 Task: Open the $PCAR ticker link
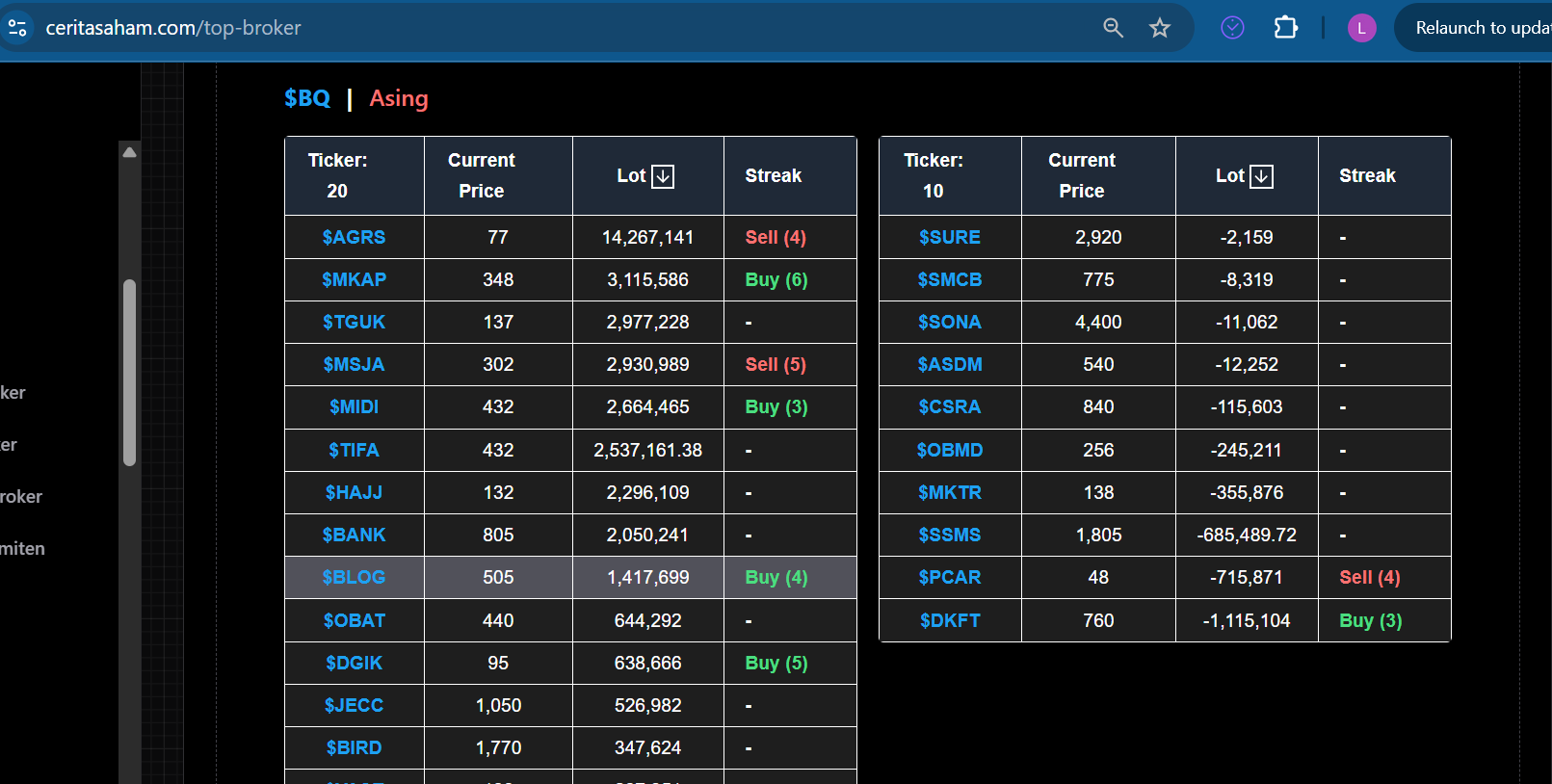coord(949,577)
